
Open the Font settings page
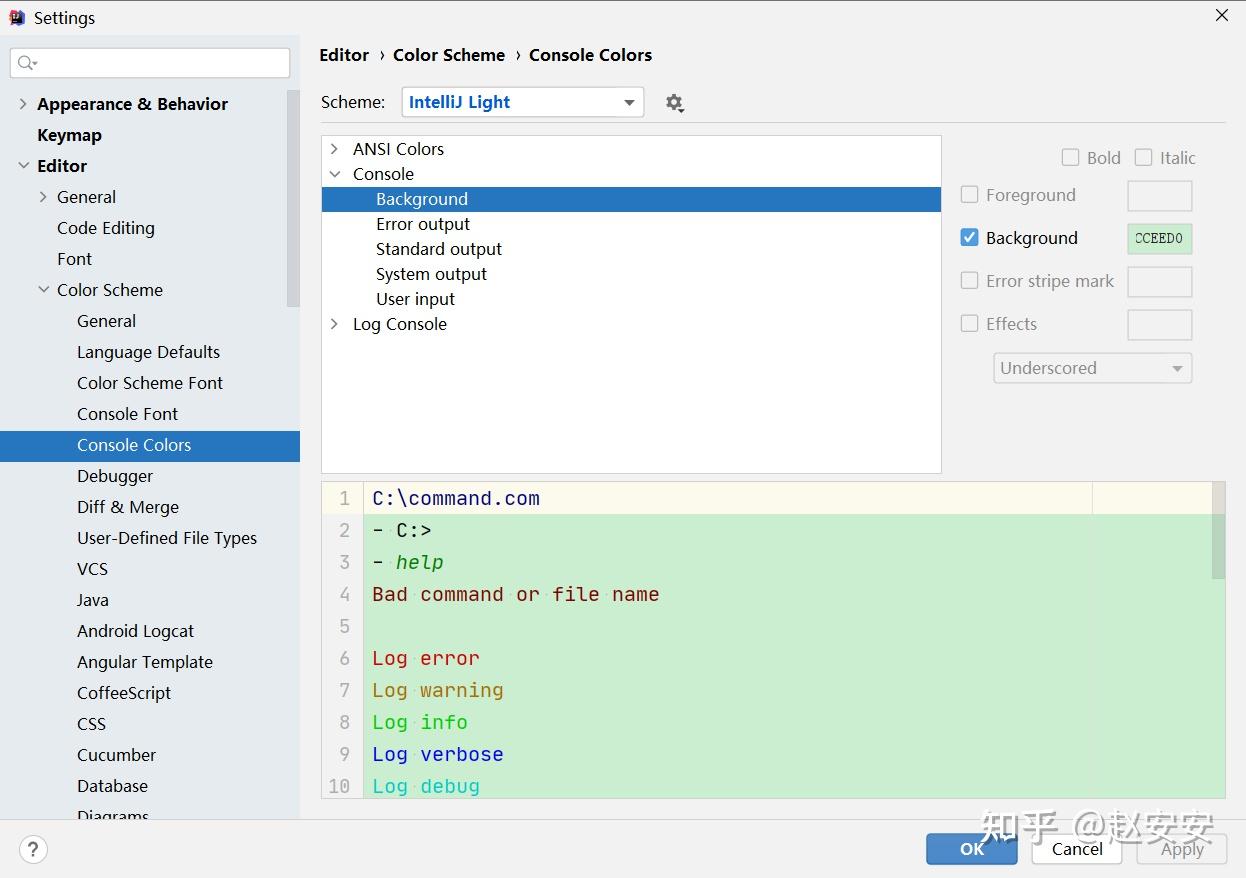point(74,259)
